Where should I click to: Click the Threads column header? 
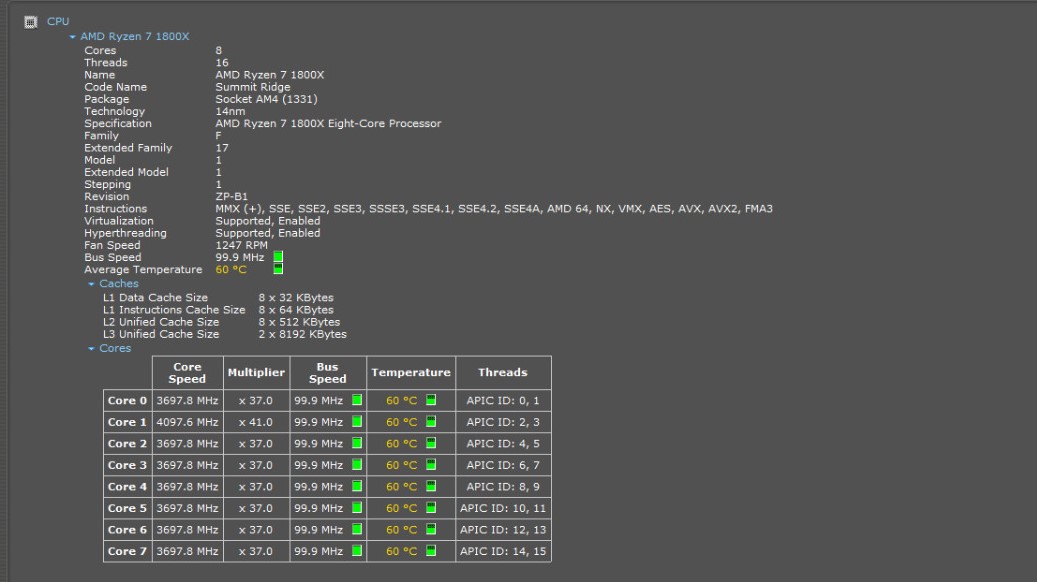click(503, 373)
